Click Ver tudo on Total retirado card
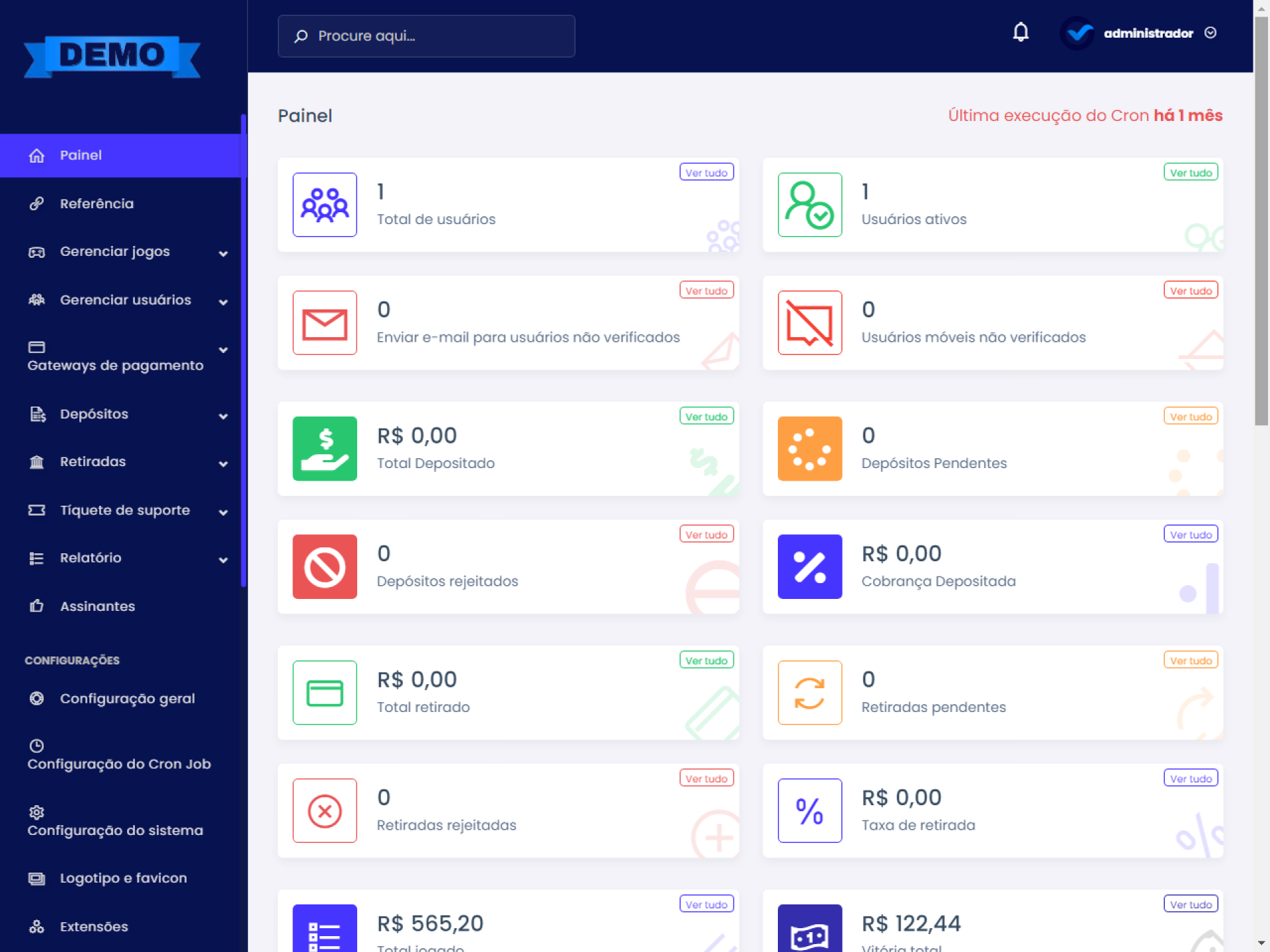Viewport: 1270px width, 952px height. (x=706, y=660)
